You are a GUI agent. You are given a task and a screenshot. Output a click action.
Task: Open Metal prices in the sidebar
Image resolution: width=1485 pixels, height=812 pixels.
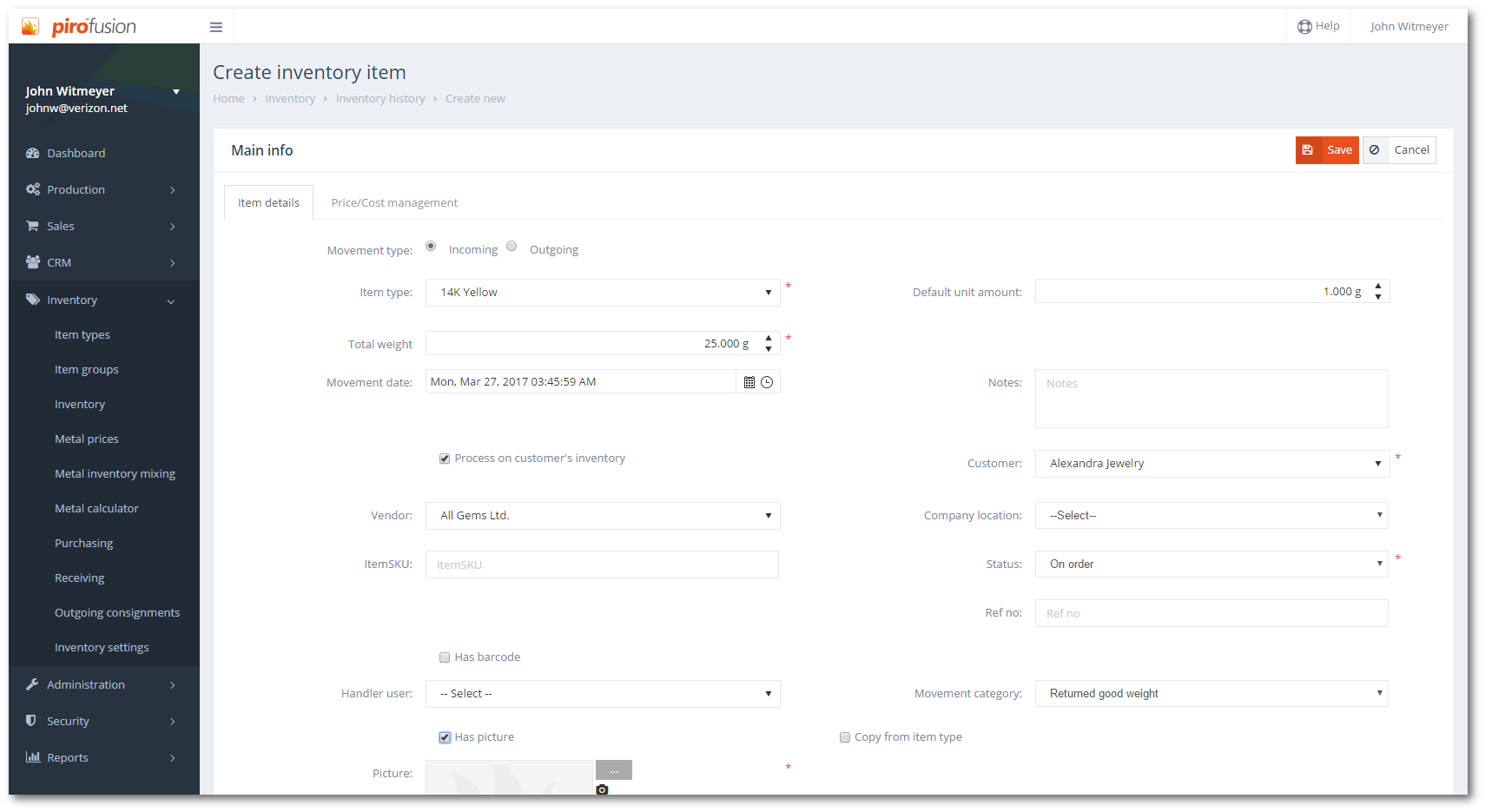coord(87,439)
